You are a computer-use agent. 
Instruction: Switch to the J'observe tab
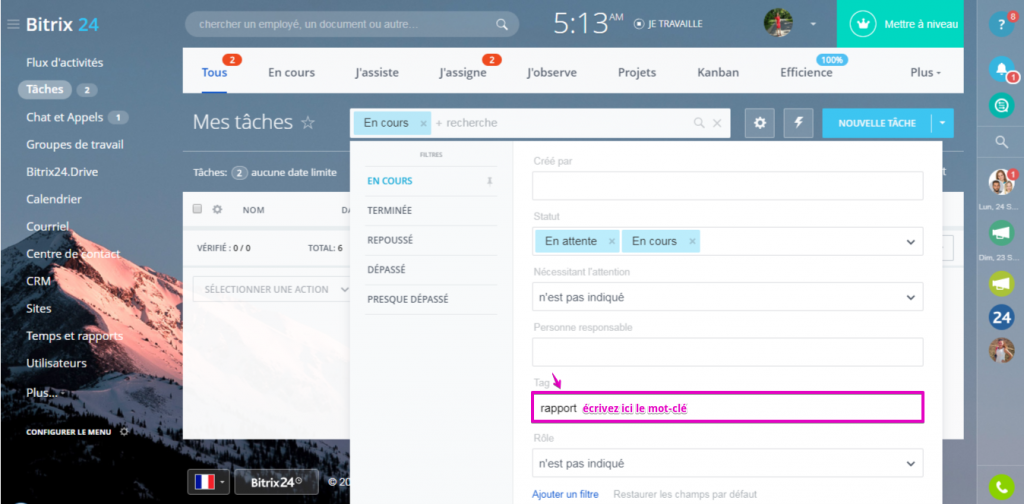[x=552, y=72]
